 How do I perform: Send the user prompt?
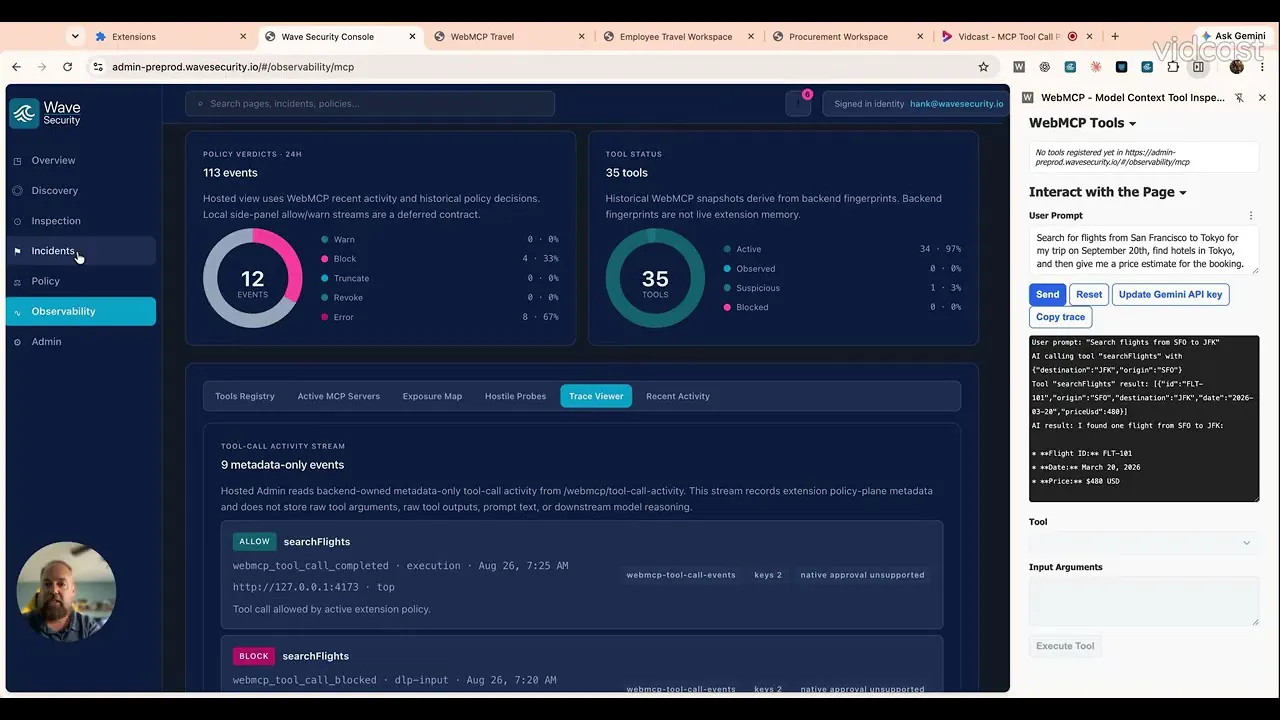[x=1047, y=294]
